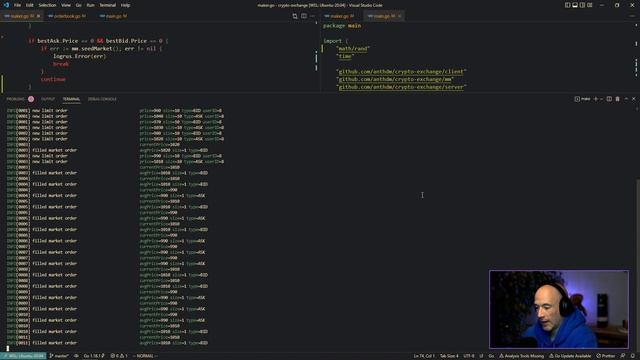Open the Terminal menu in the menu bar
This screenshot has height=360, width=640.
pos(108,5)
